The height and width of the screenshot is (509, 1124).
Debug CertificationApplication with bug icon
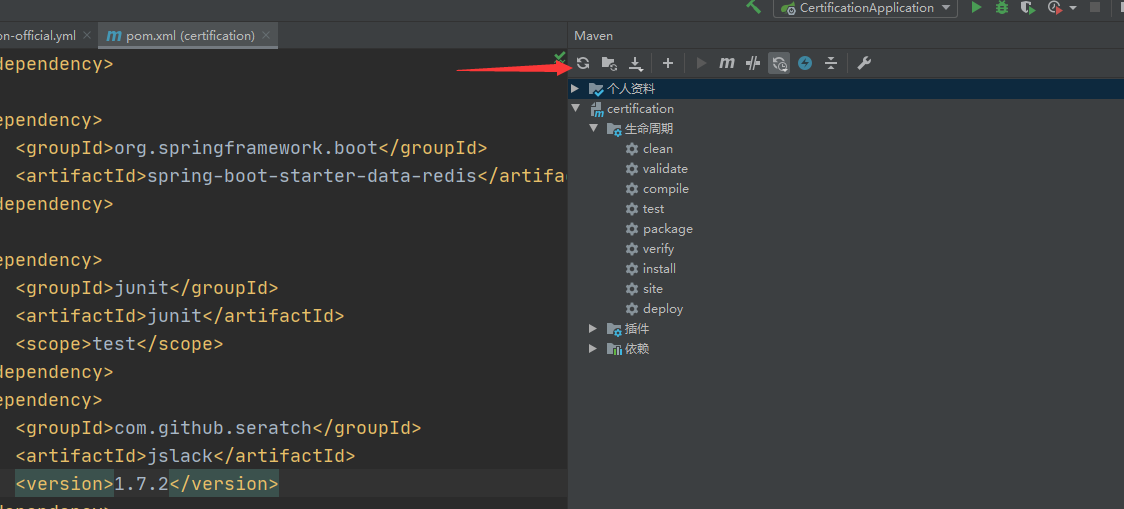click(1001, 7)
